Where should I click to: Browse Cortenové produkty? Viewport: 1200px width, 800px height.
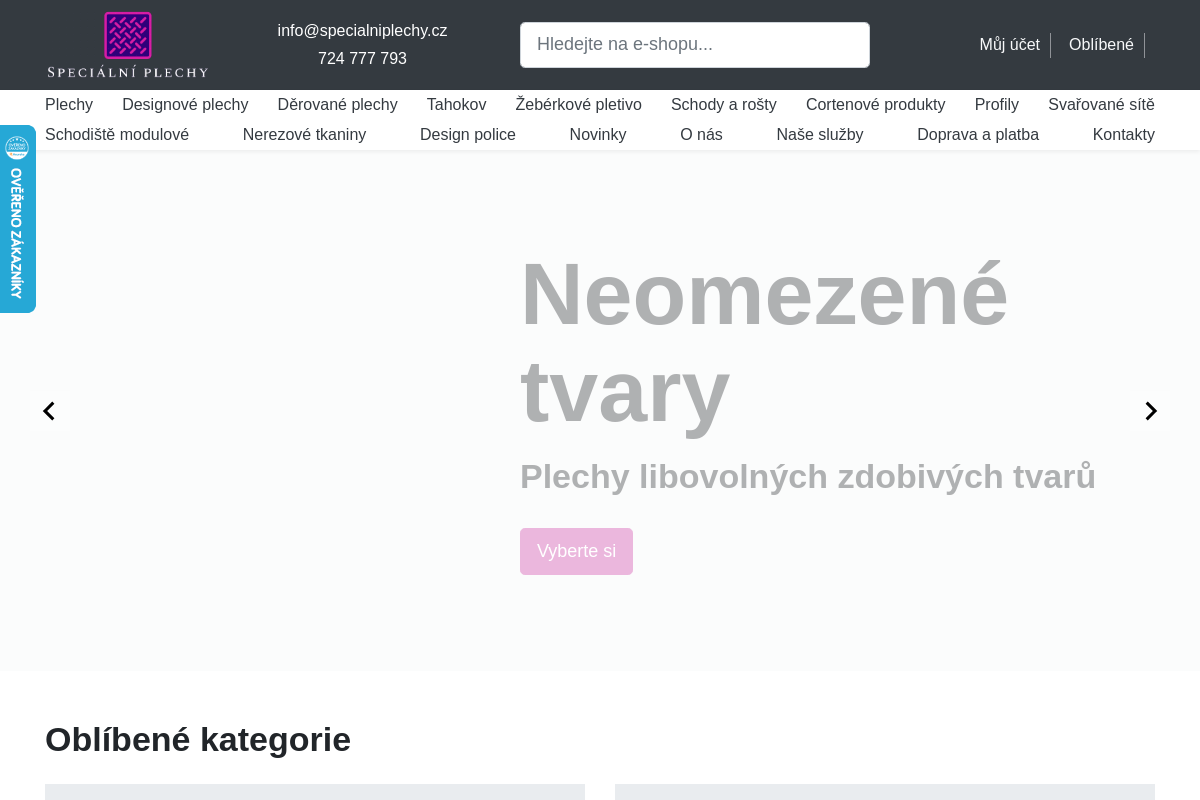click(x=875, y=104)
